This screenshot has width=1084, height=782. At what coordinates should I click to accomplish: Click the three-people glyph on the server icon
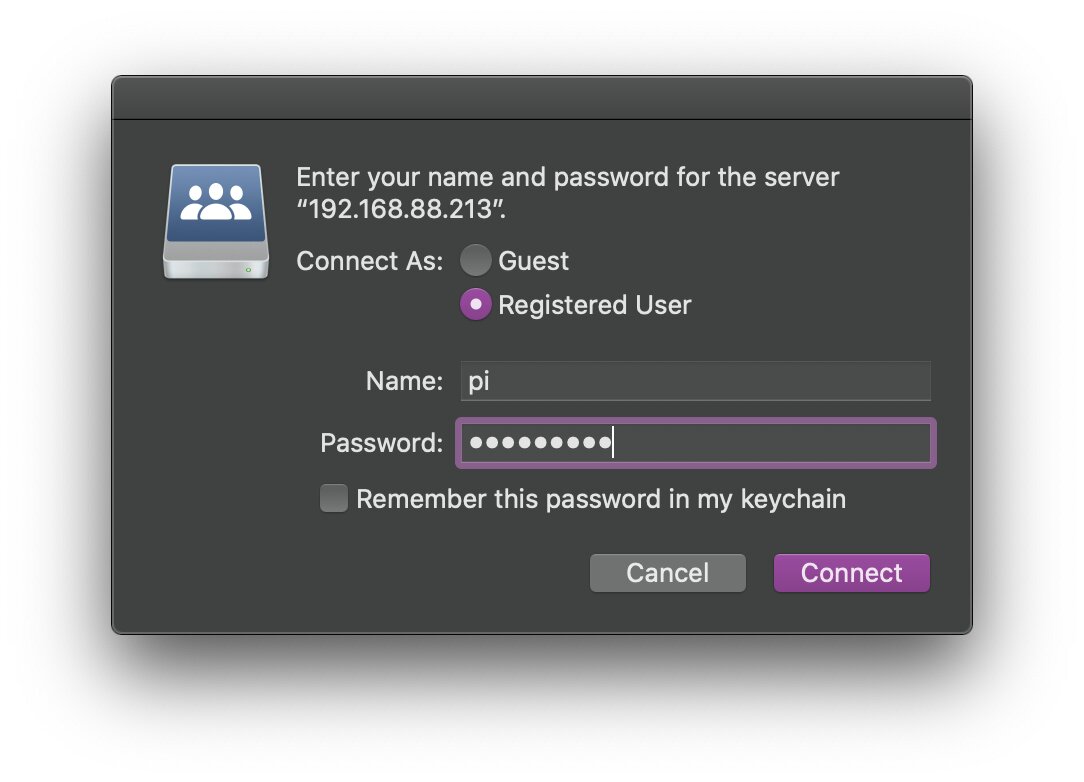click(216, 202)
